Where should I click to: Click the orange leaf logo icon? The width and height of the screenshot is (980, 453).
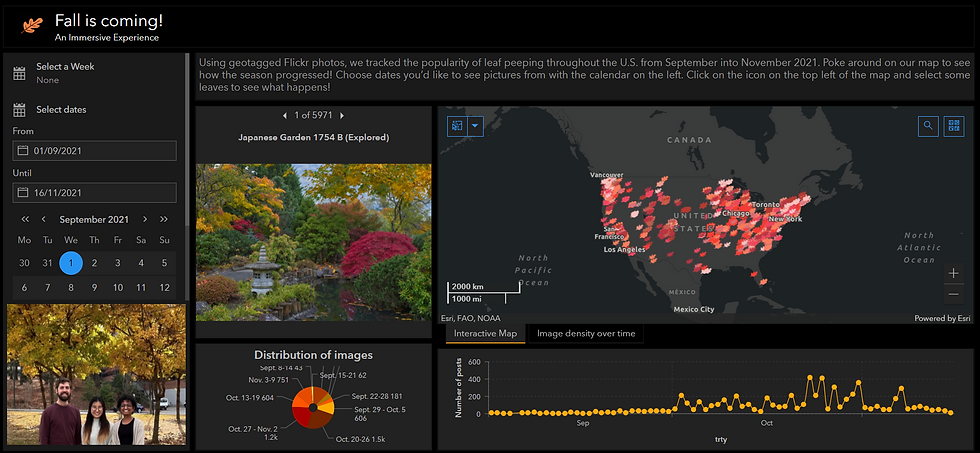pyautogui.click(x=31, y=25)
